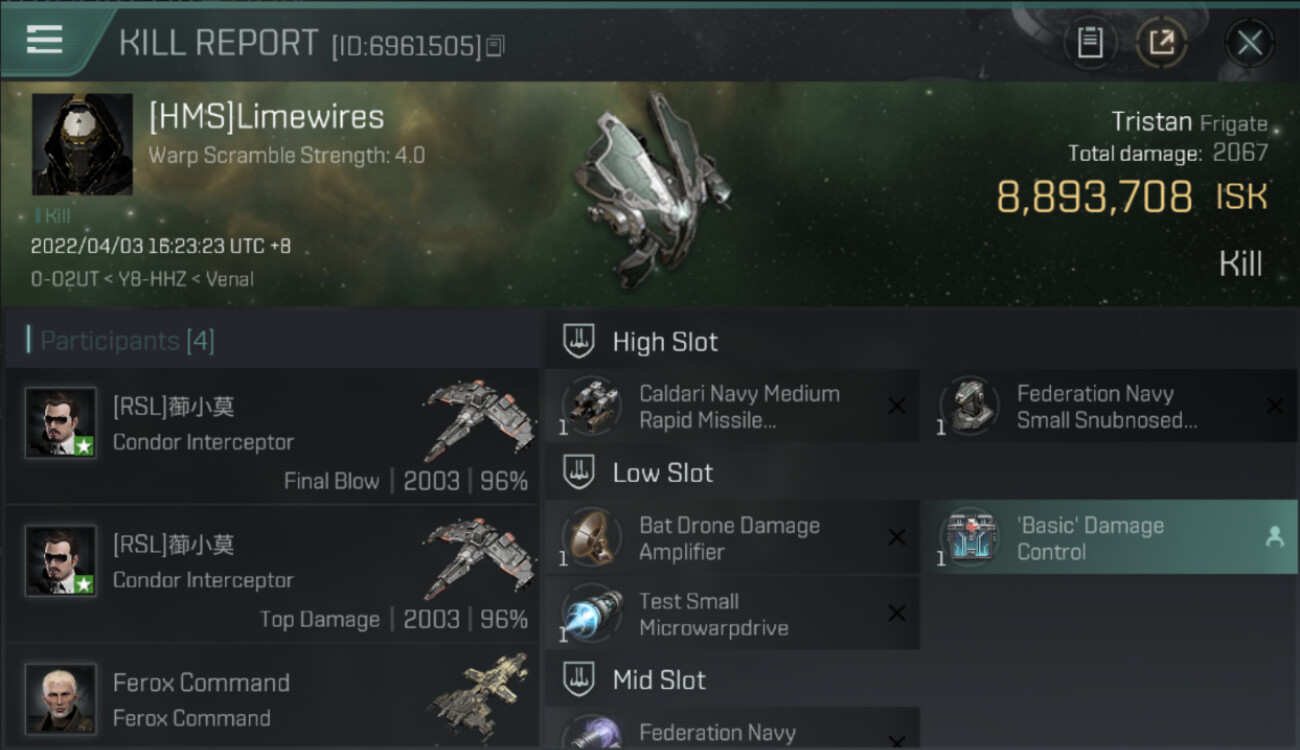
Task: Open the Participants [4] tab
Action: (x=127, y=341)
